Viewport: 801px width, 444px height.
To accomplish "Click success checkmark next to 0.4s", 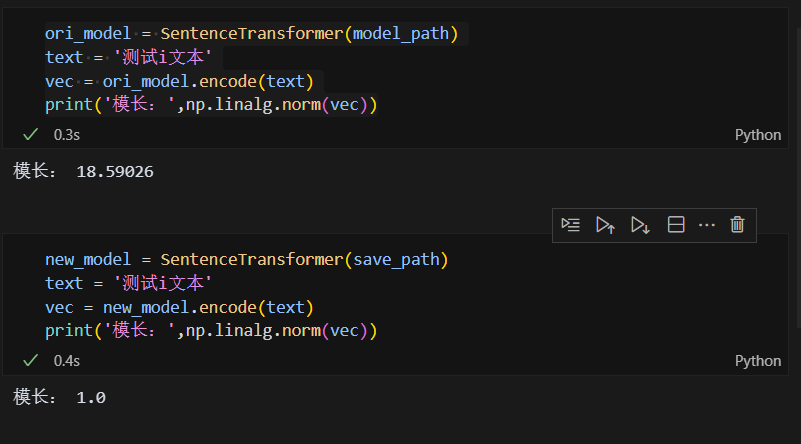I will click(x=31, y=360).
